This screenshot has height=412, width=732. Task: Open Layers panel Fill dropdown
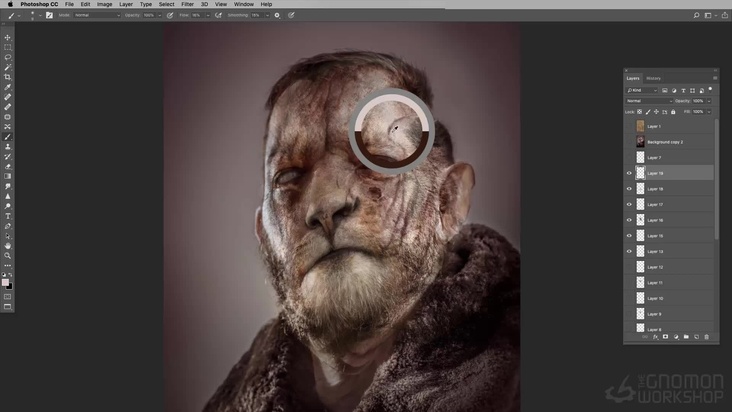coord(709,112)
